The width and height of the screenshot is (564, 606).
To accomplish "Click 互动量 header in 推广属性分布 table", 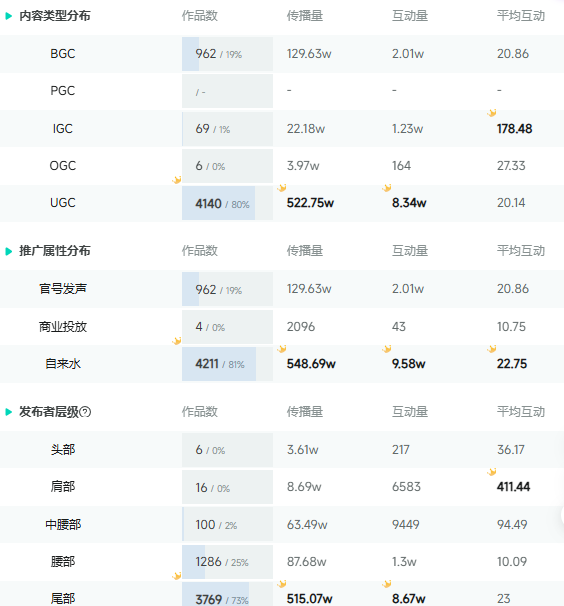I will click(x=410, y=251).
